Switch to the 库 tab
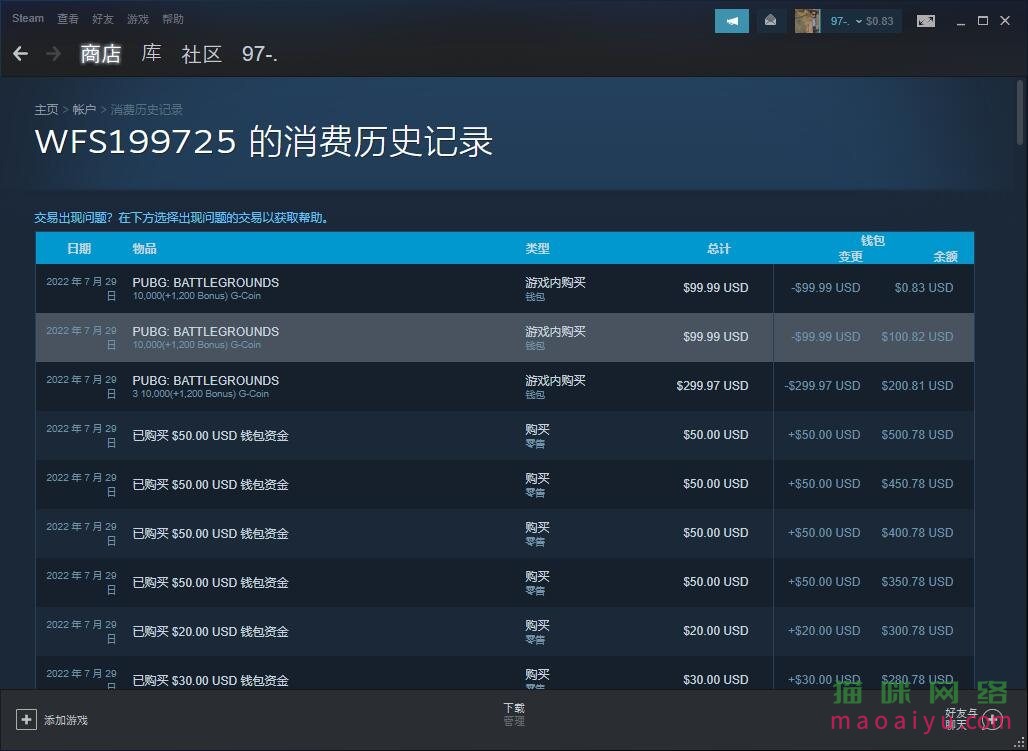 click(x=150, y=54)
